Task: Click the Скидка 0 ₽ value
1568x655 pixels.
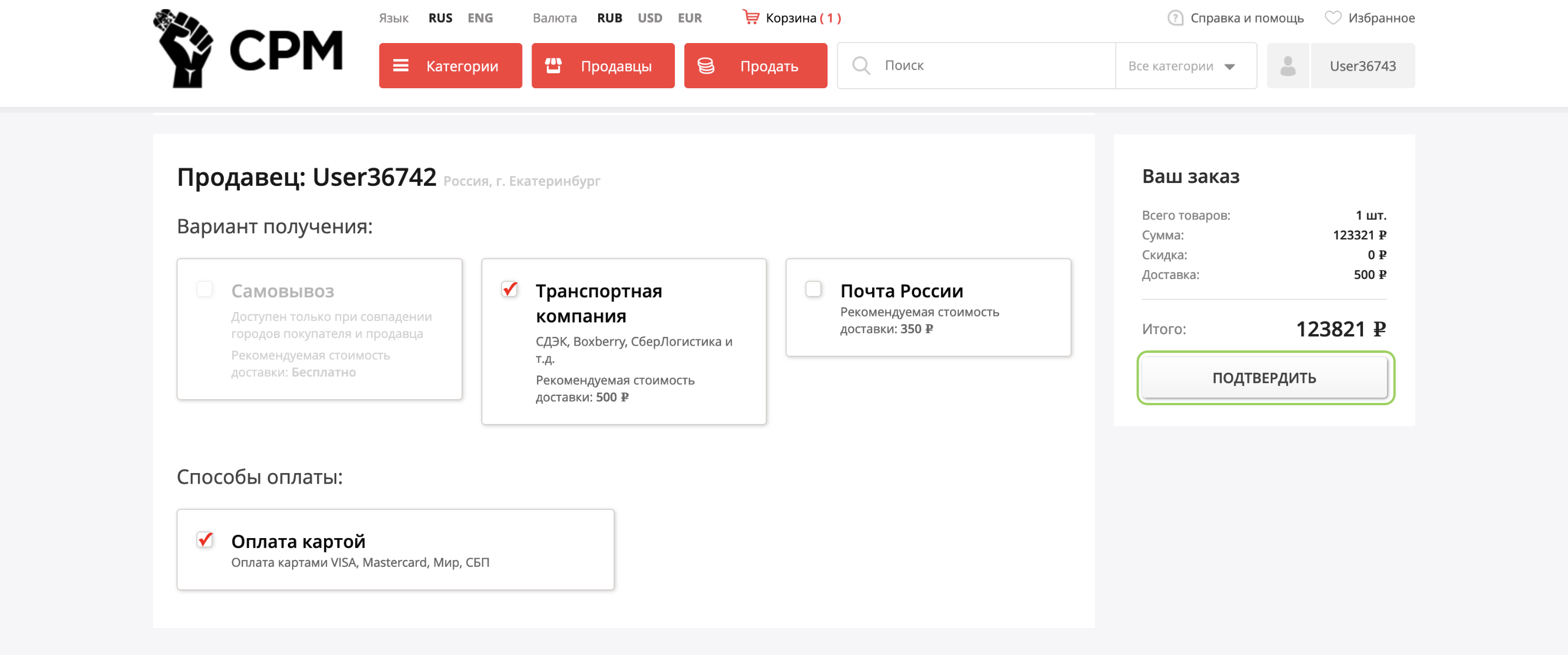Action: [x=1376, y=255]
